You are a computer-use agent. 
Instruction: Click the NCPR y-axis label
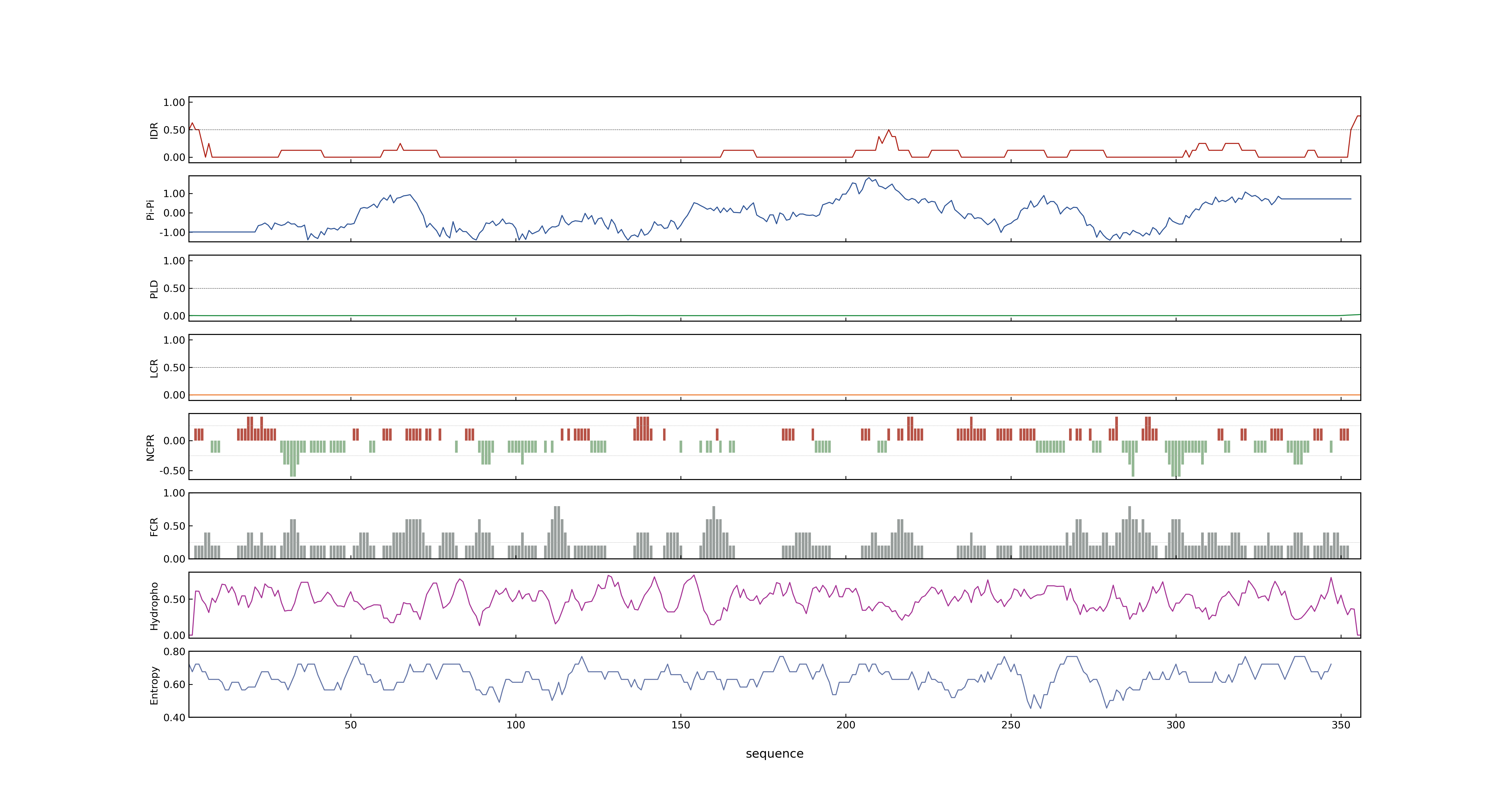point(150,447)
